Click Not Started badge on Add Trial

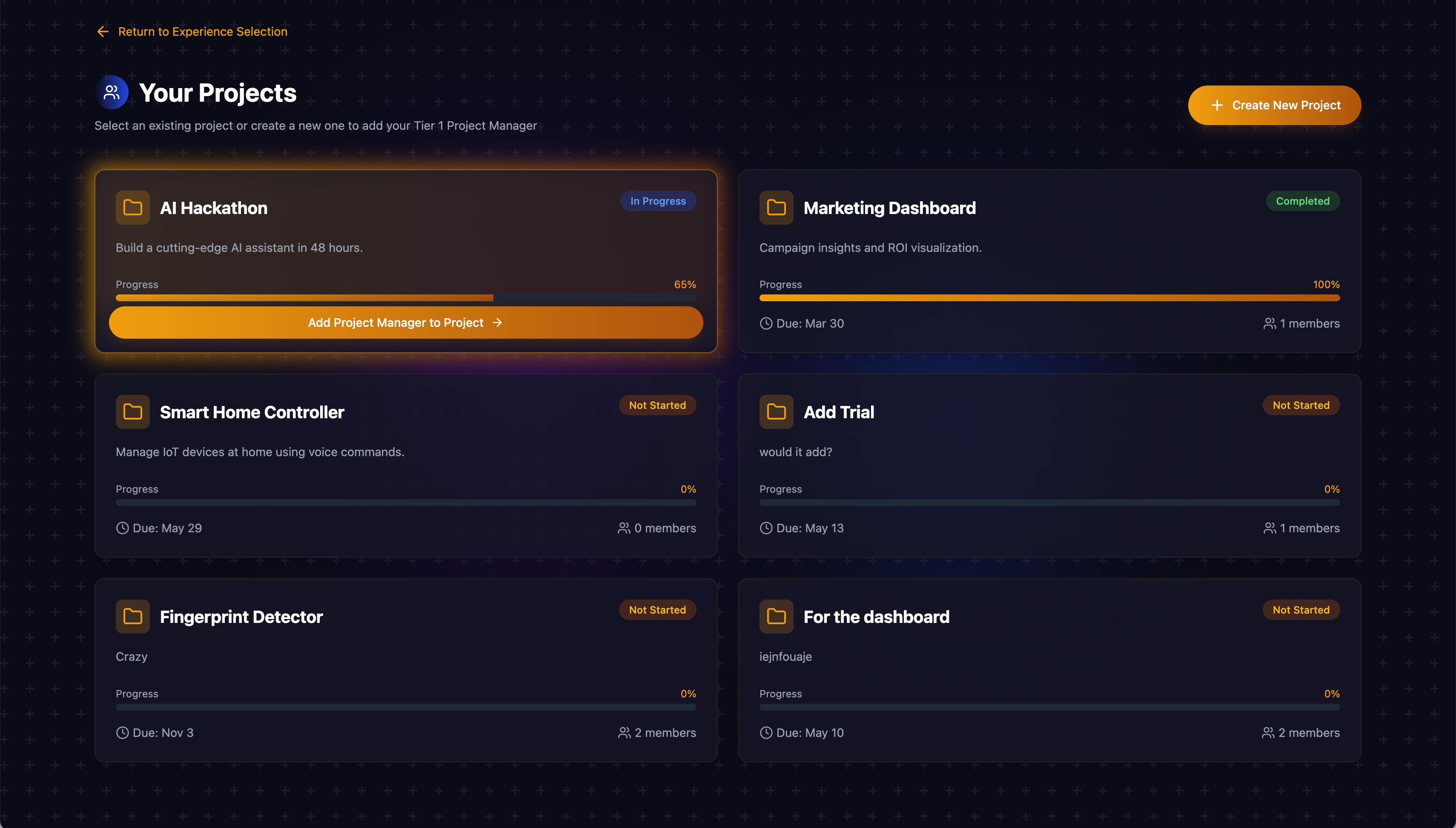click(x=1301, y=405)
